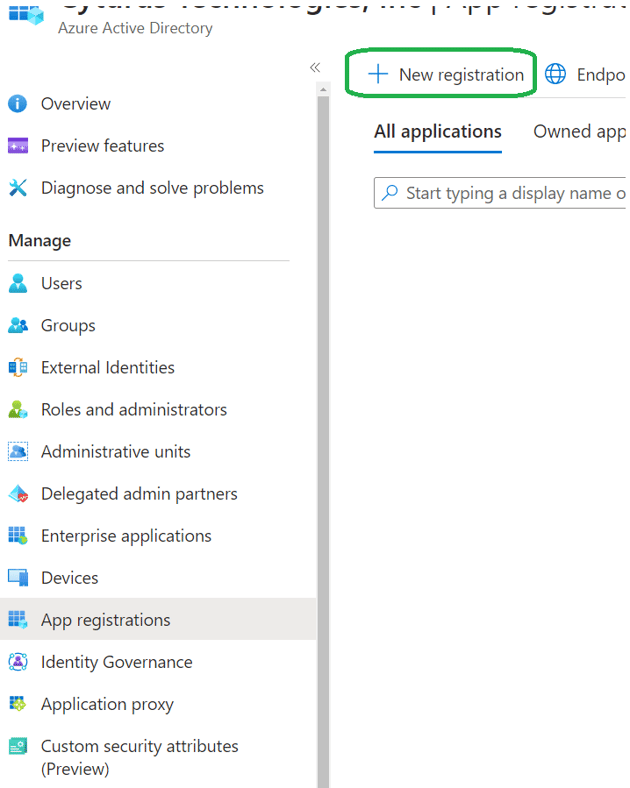Click the New registration button

coord(445,75)
